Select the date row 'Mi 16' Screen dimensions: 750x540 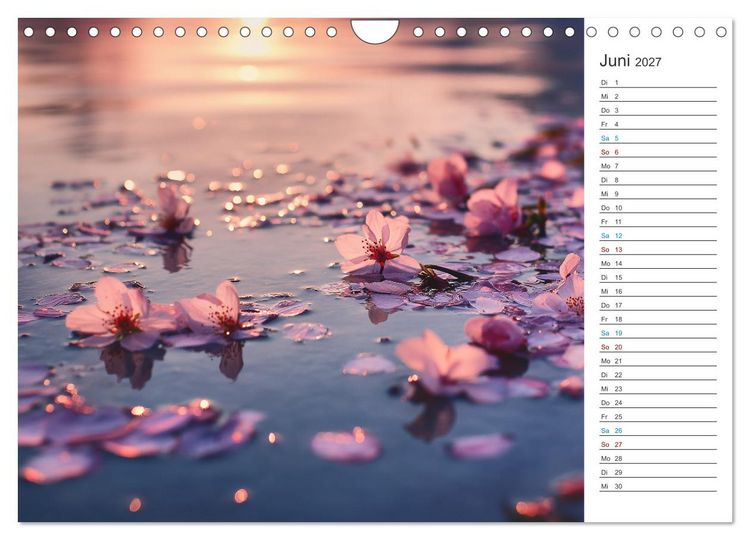658,291
